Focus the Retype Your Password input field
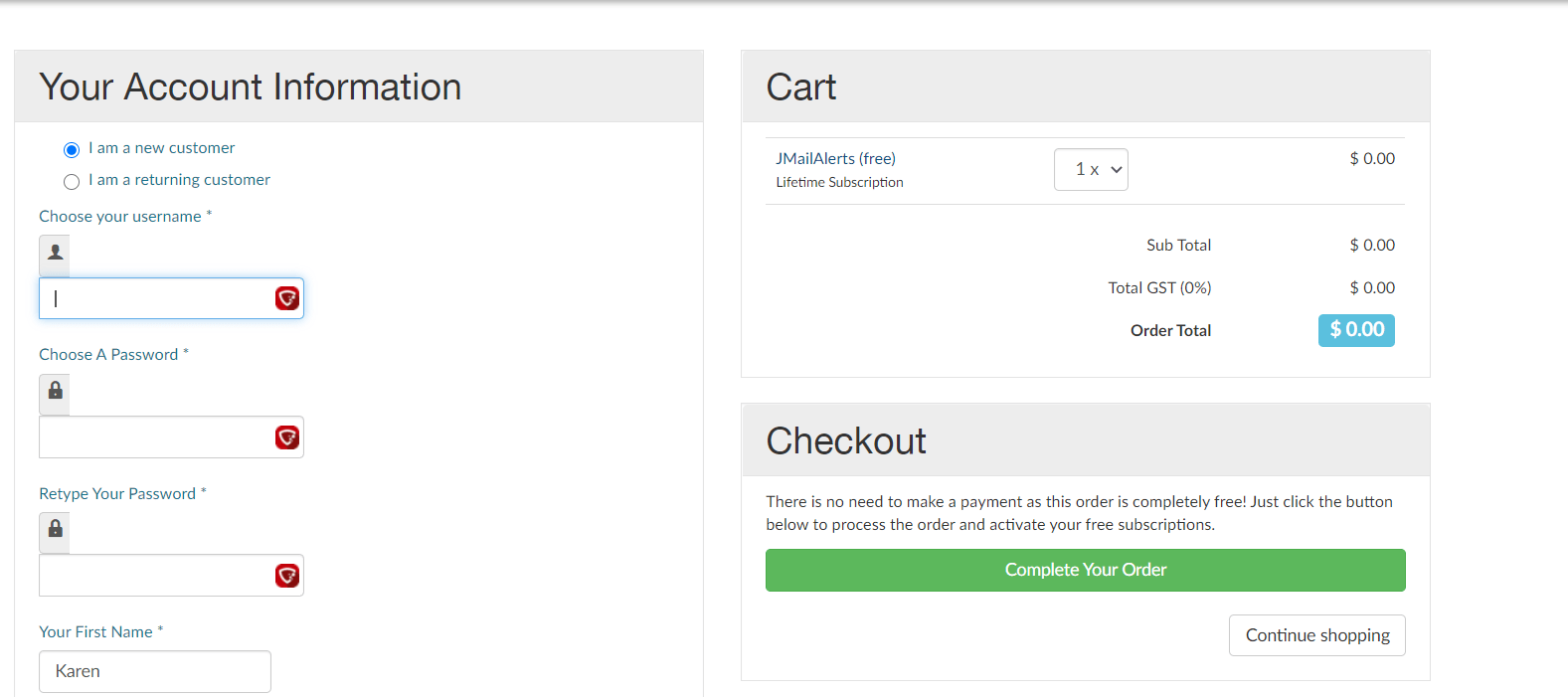 (171, 576)
